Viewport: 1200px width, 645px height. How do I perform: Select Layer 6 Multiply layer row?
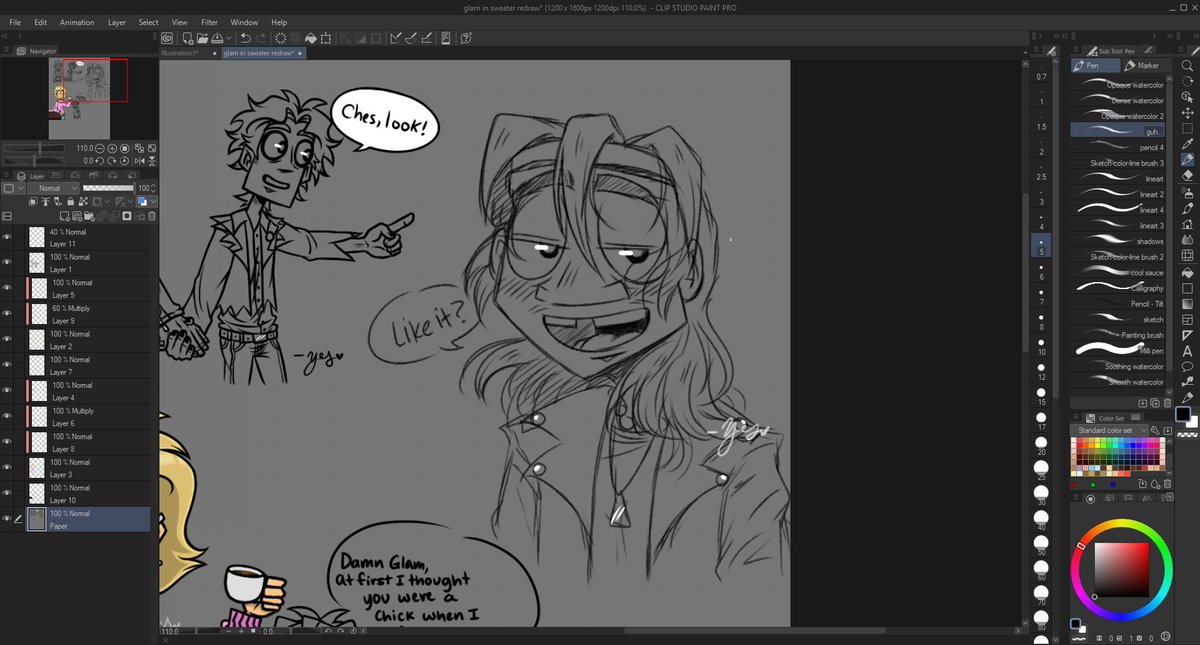point(76,417)
